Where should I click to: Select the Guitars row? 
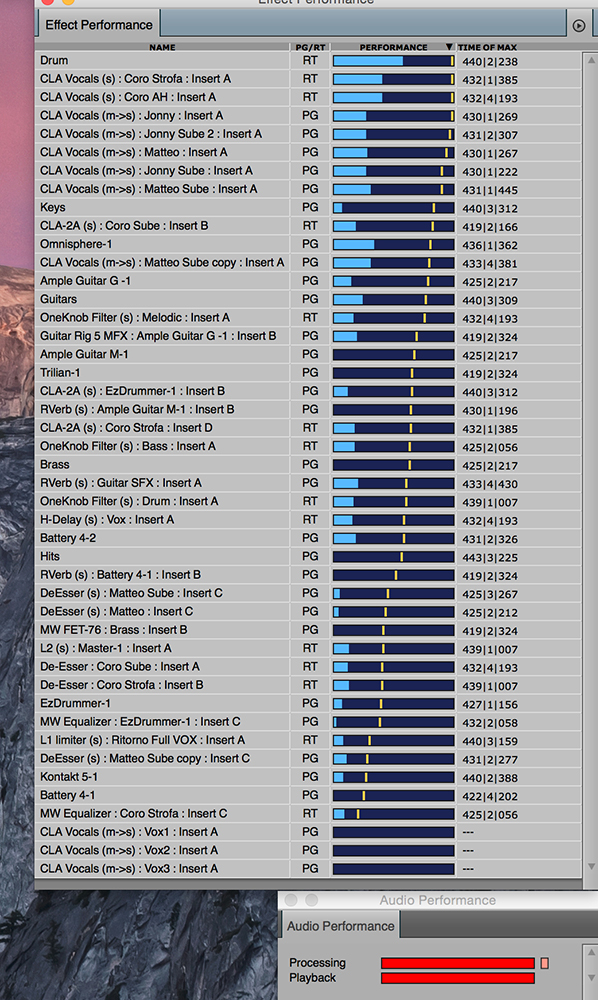pos(58,299)
